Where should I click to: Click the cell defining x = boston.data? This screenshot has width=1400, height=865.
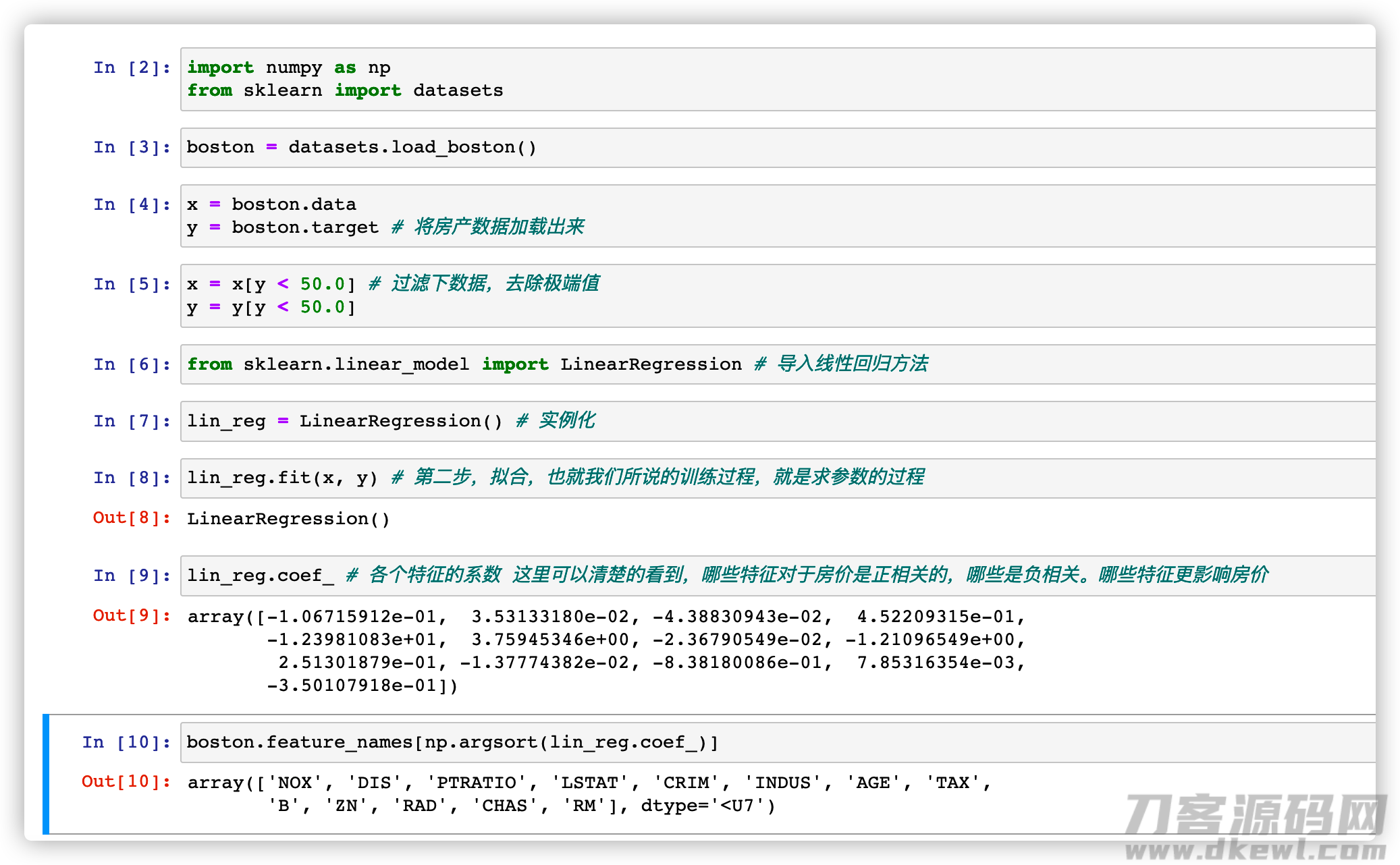(x=778, y=216)
